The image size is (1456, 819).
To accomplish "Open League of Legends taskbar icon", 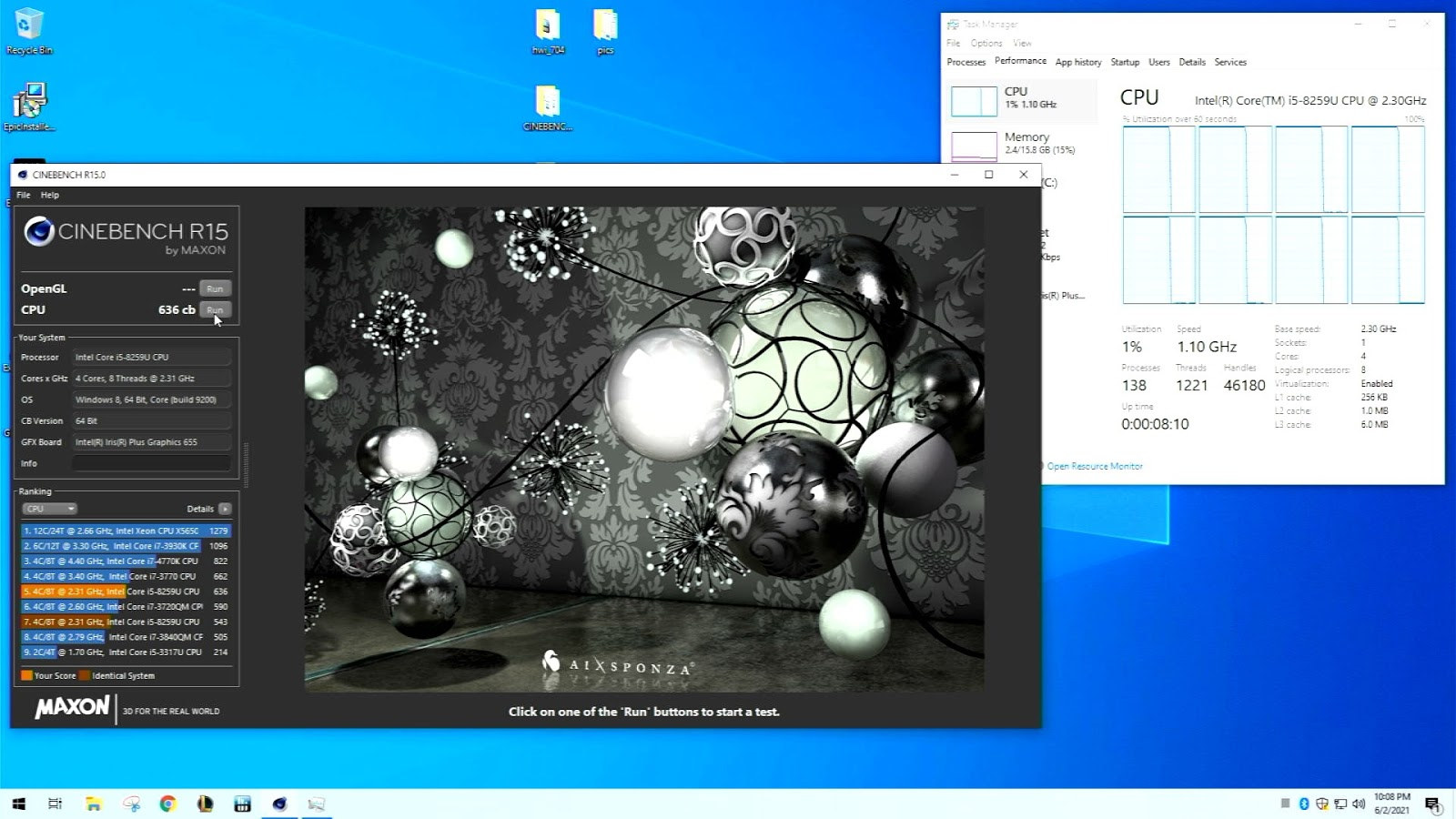I will 205,804.
